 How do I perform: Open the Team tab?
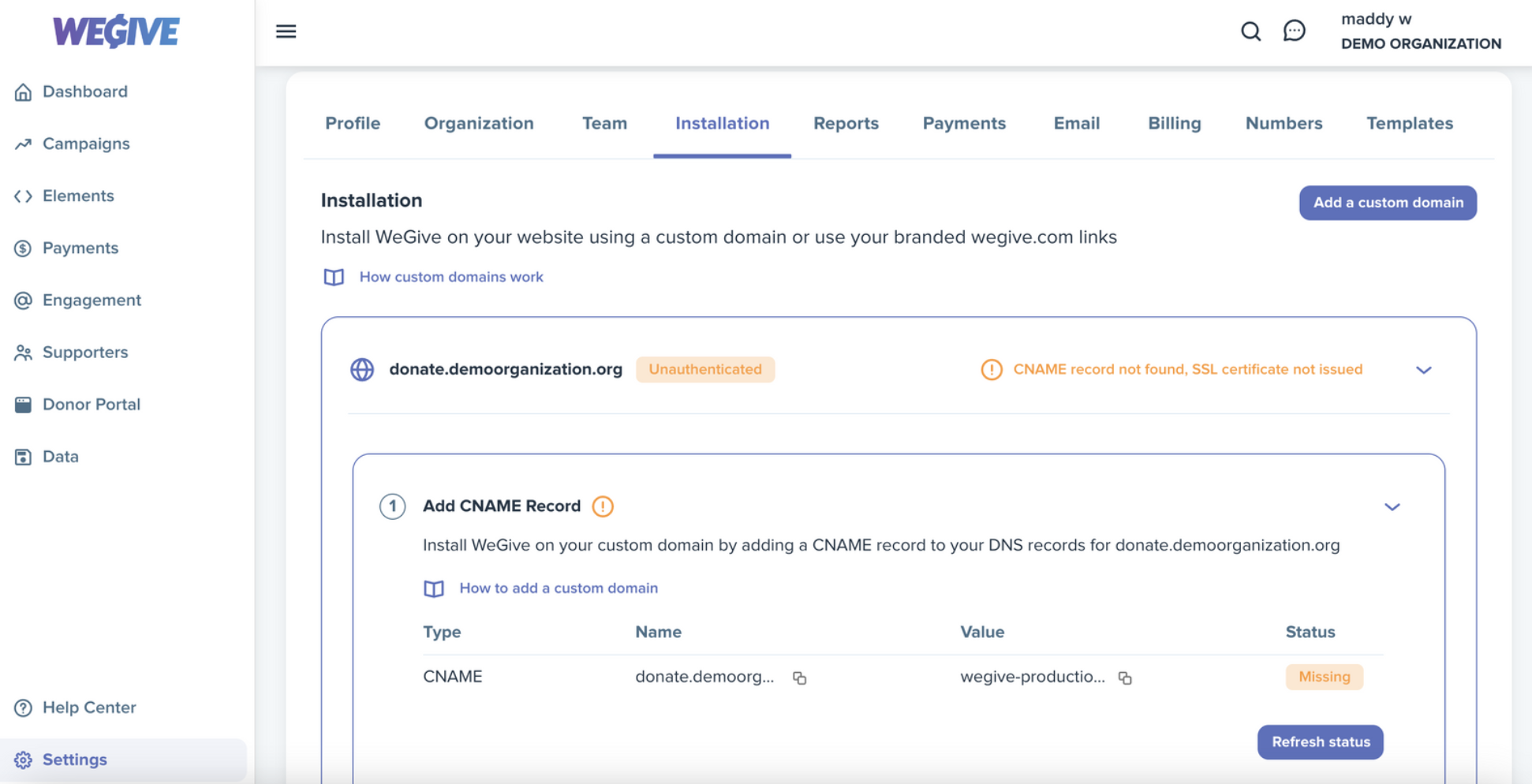pyautogui.click(x=605, y=123)
